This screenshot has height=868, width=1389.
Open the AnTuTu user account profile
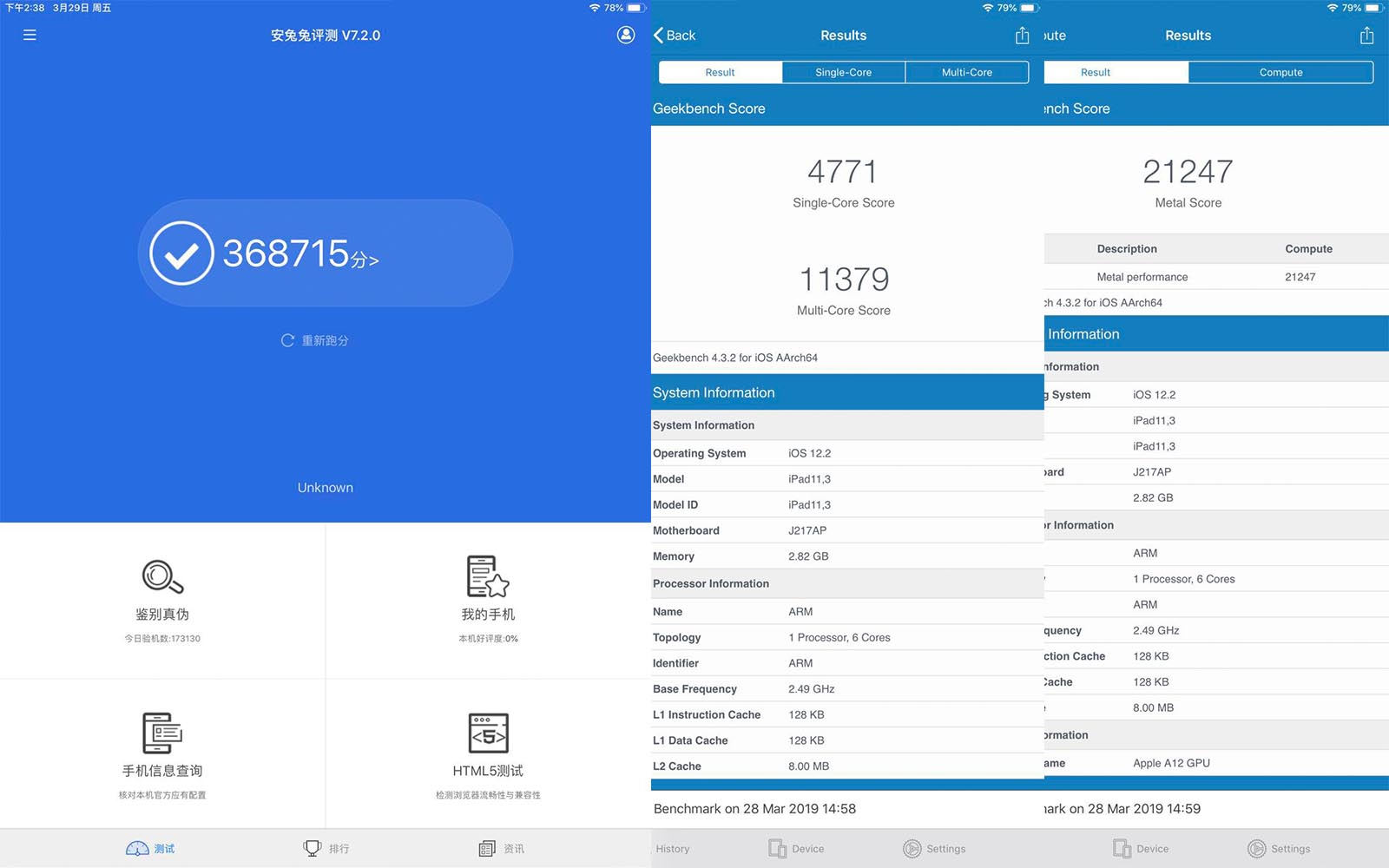(624, 35)
